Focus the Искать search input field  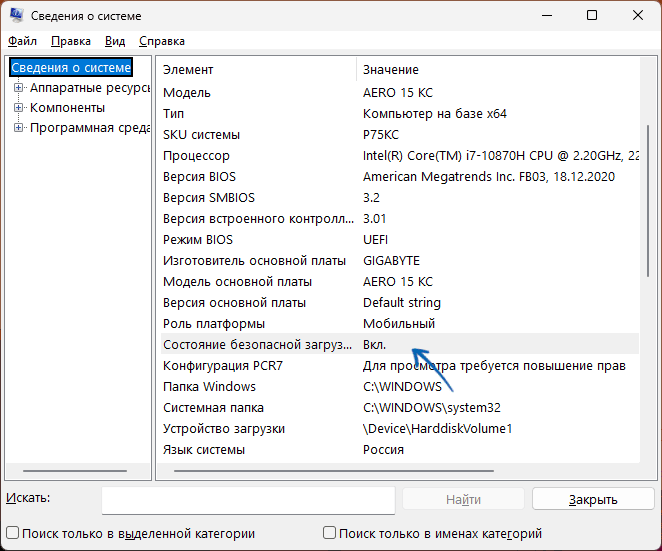coord(248,499)
